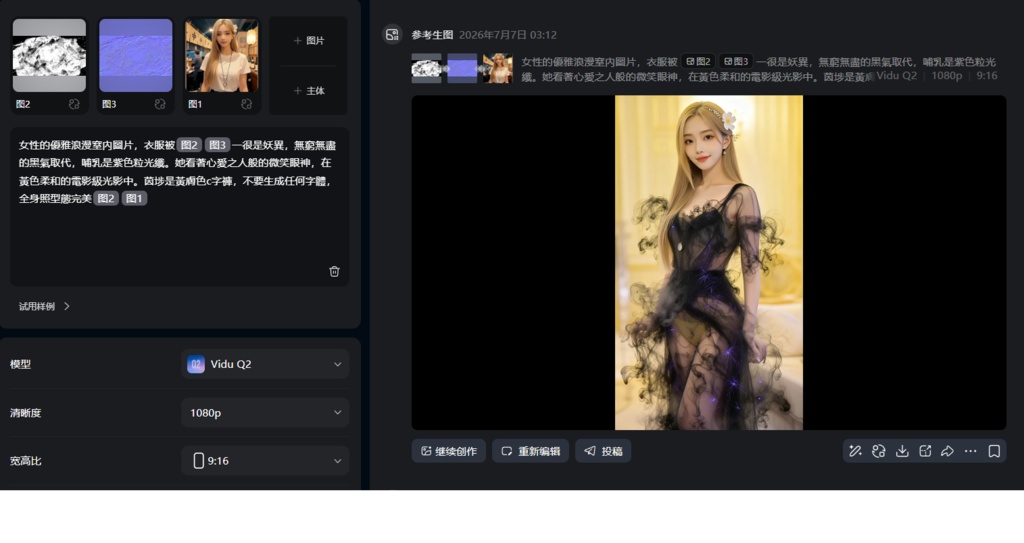Click the 投稿 submit button
Image resolution: width=1024 pixels, height=543 pixels.
[x=603, y=451]
